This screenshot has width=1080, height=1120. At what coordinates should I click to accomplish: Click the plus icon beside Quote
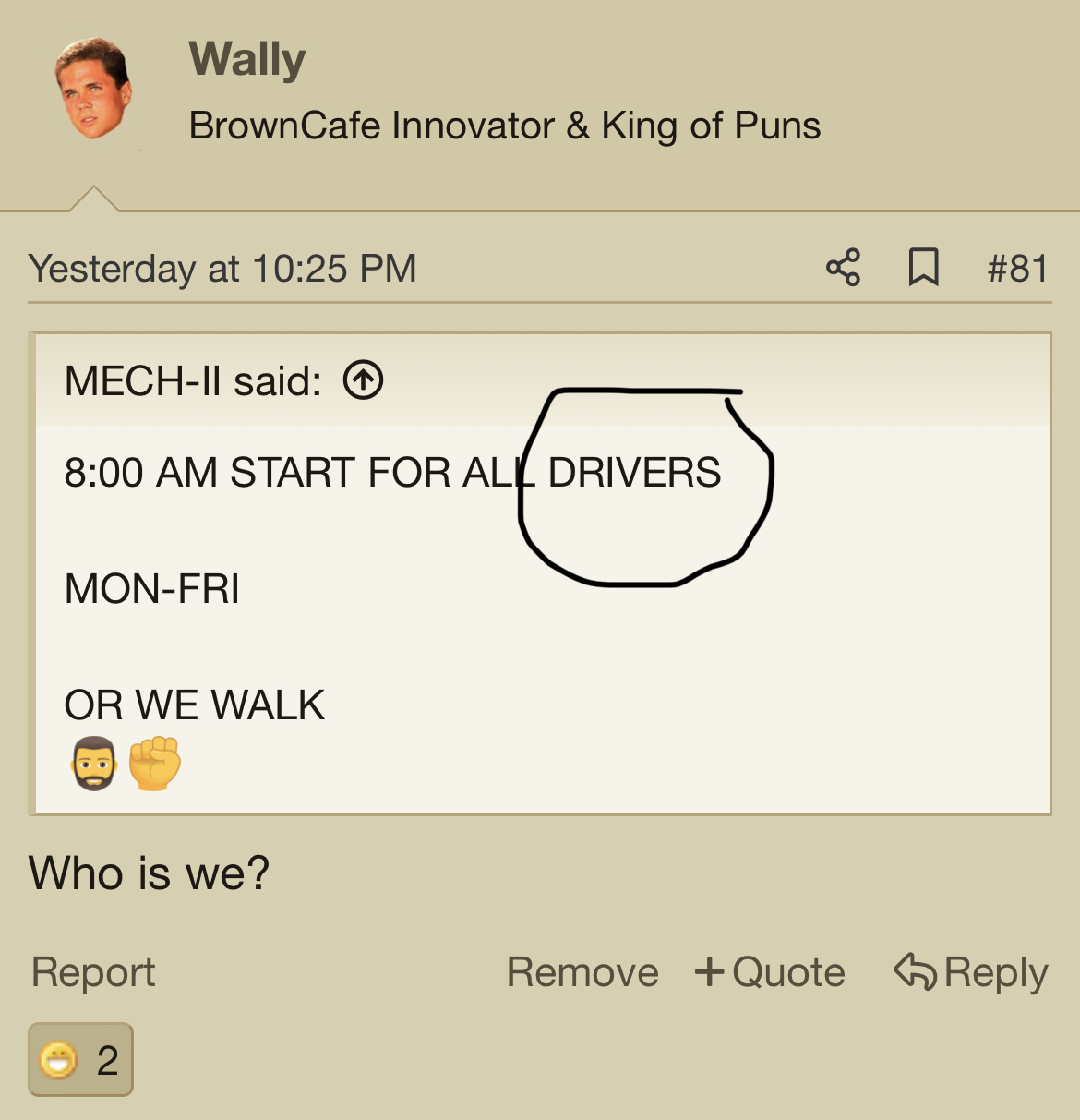(709, 971)
